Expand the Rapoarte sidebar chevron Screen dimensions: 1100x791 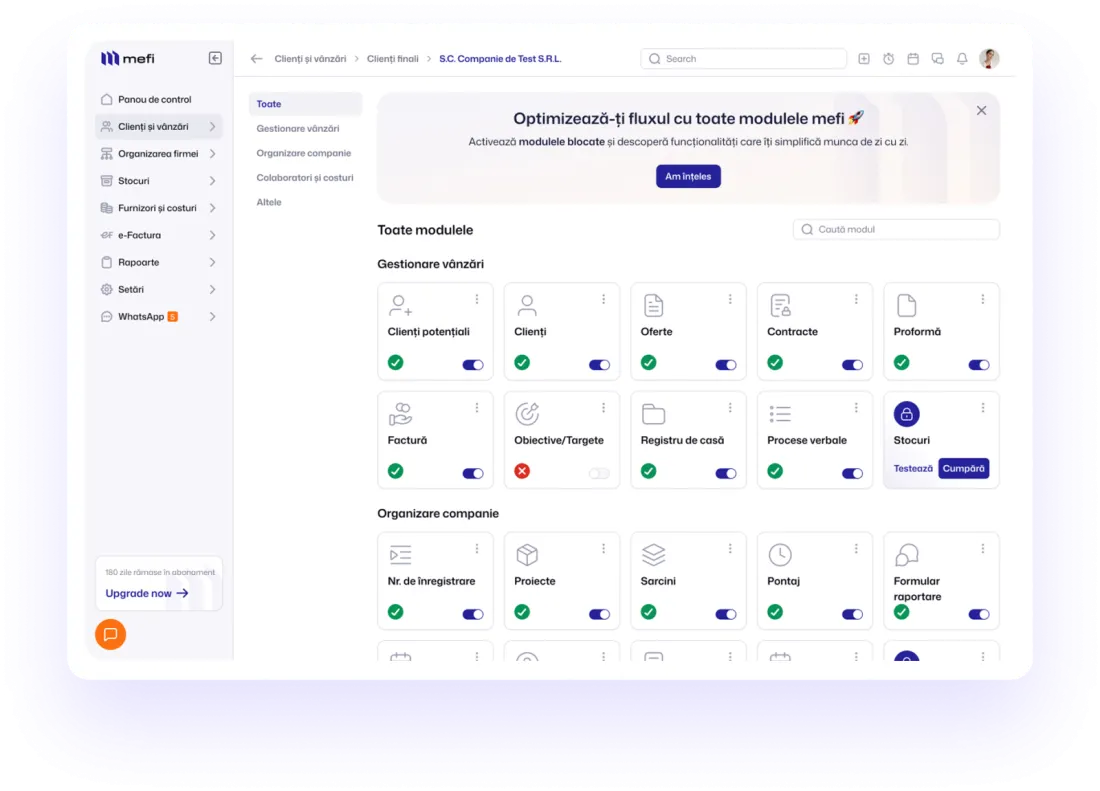coord(212,262)
